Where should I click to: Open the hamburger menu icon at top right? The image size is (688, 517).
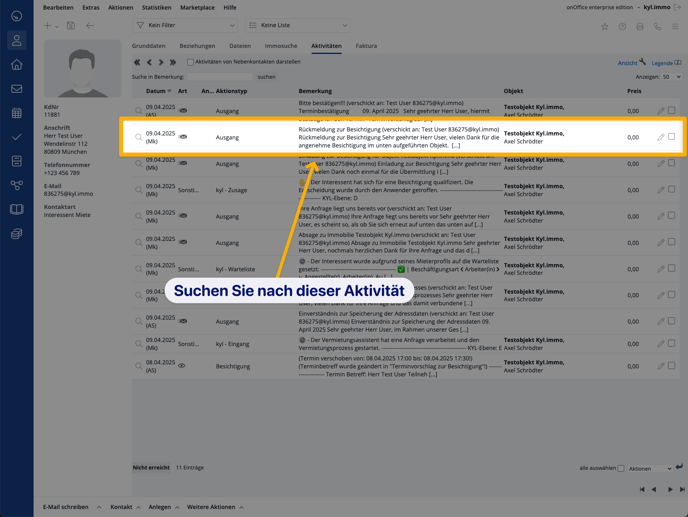point(675,27)
